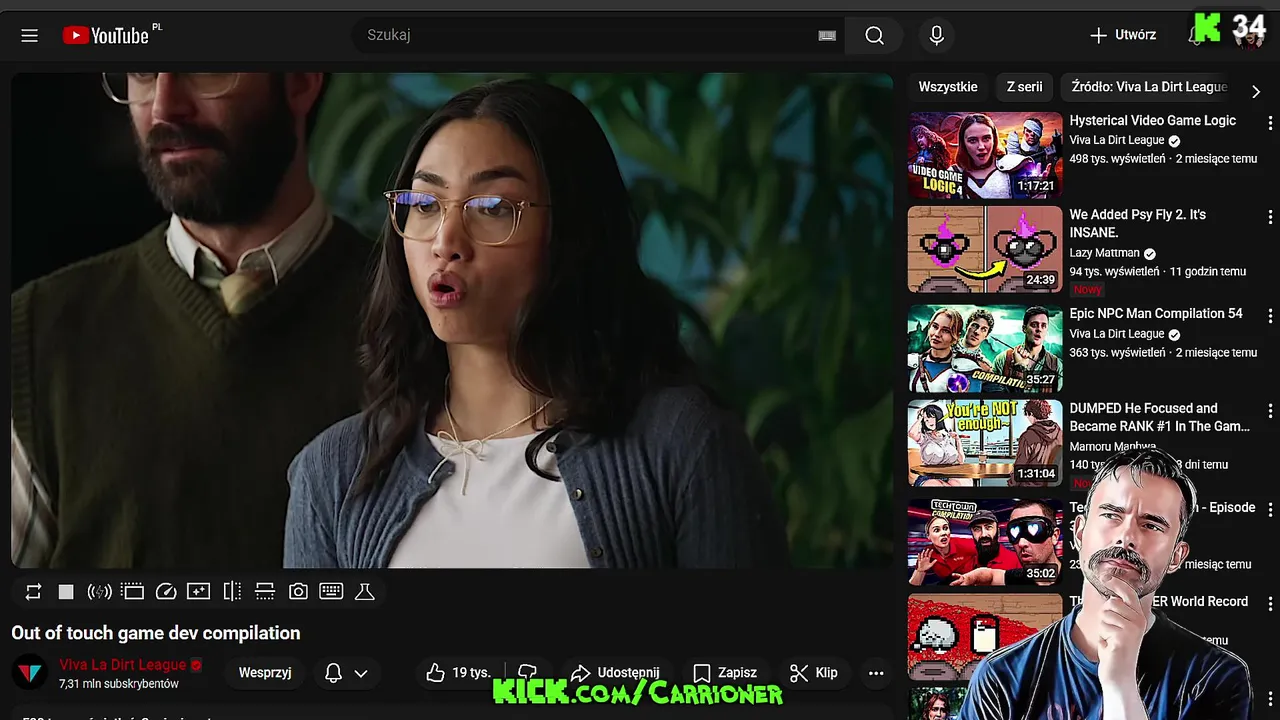Viewport: 1280px width, 720px height.
Task: Toggle cinema mode icon below video
Action: click(x=132, y=592)
